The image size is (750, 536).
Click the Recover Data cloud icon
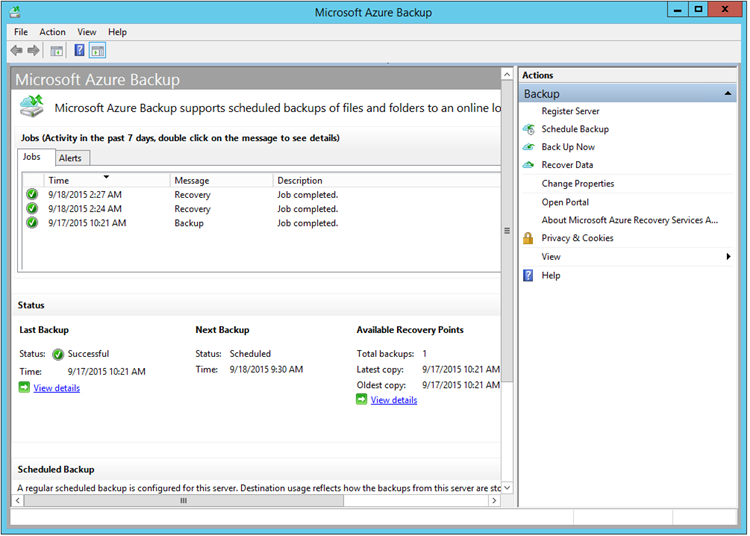[529, 165]
